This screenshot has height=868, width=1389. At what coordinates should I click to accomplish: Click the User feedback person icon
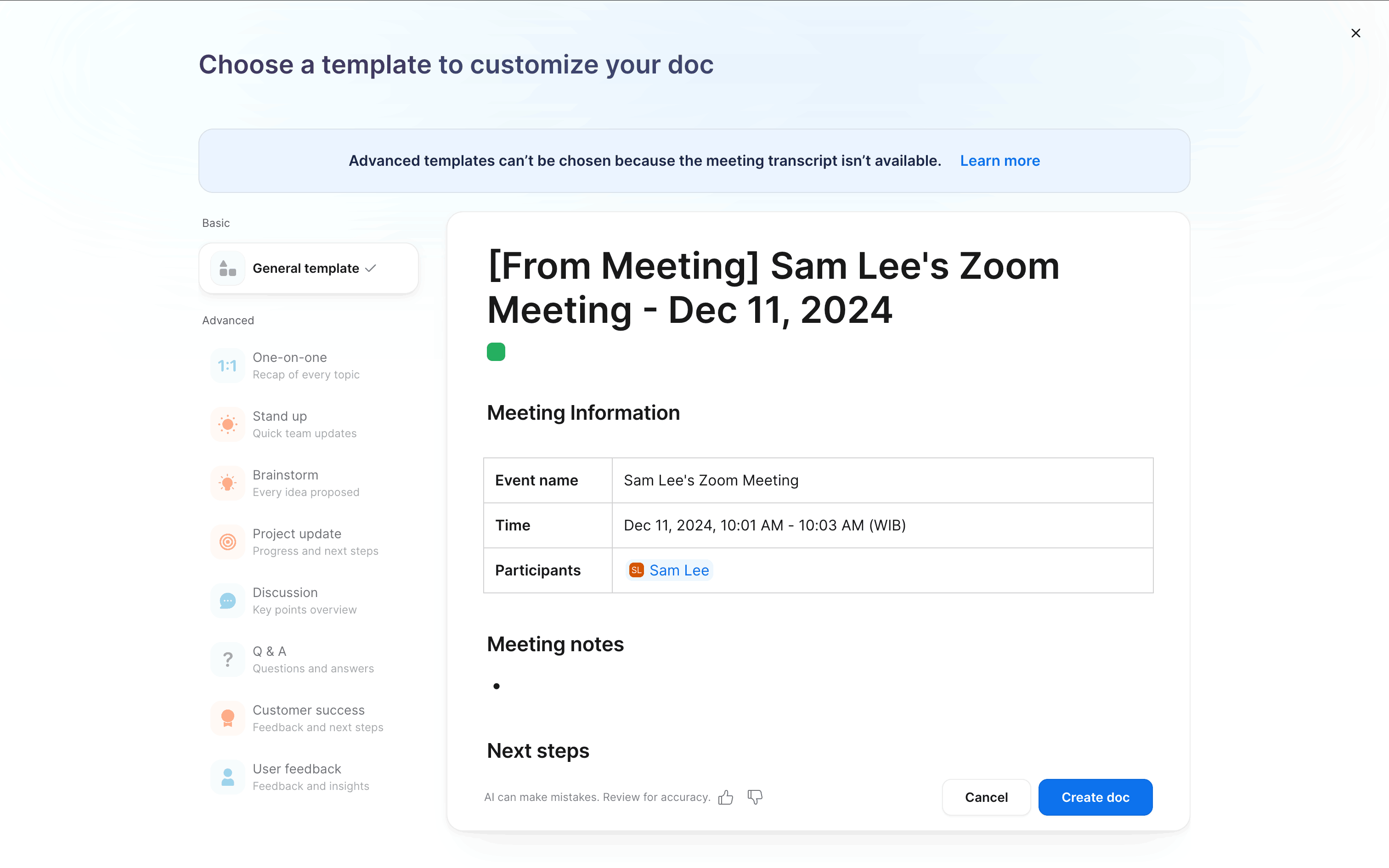(x=227, y=777)
